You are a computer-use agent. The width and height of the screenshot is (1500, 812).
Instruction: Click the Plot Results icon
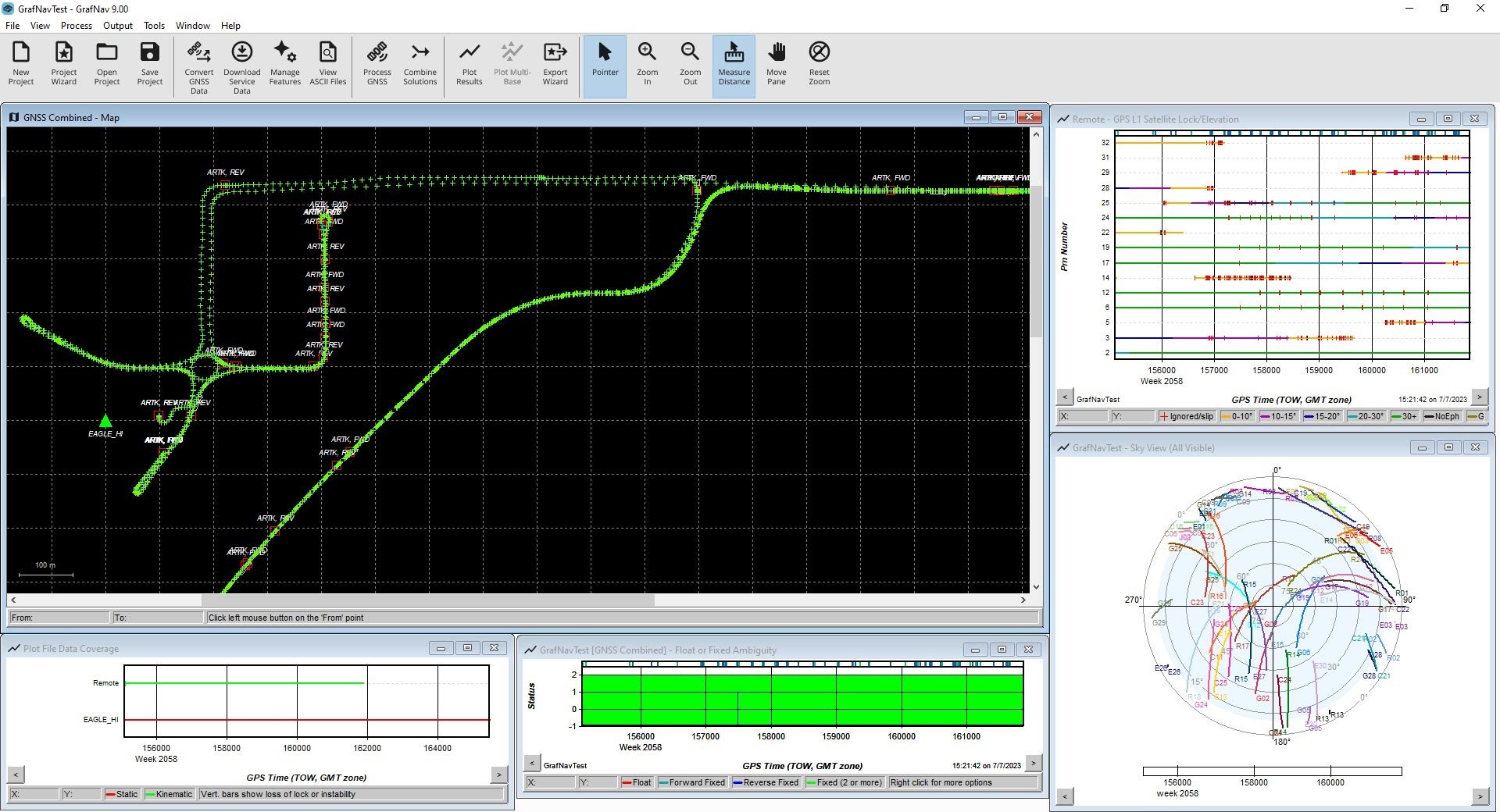[x=470, y=63]
